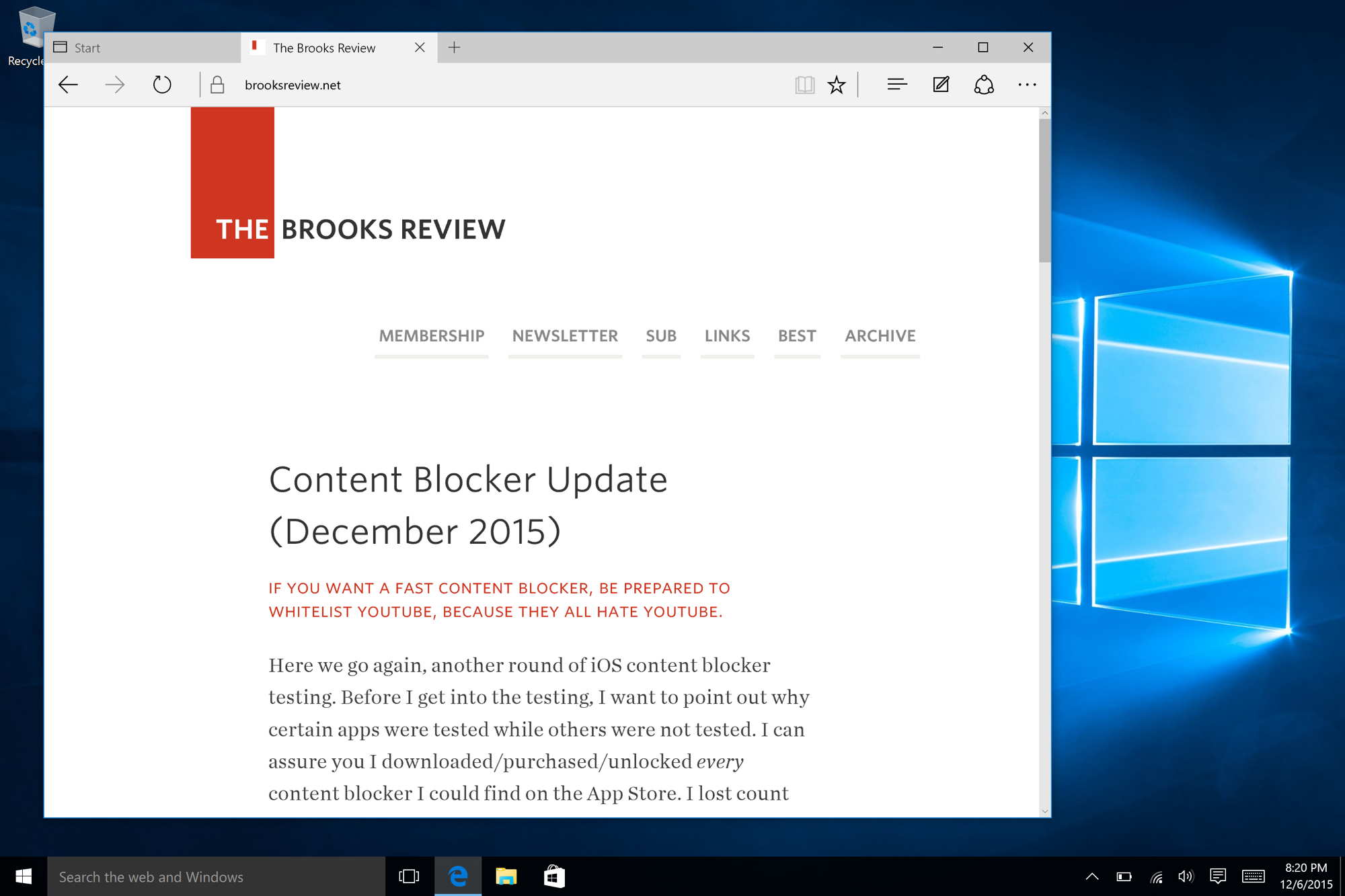The width and height of the screenshot is (1345, 896).
Task: Minimize the Edge window
Action: click(937, 47)
